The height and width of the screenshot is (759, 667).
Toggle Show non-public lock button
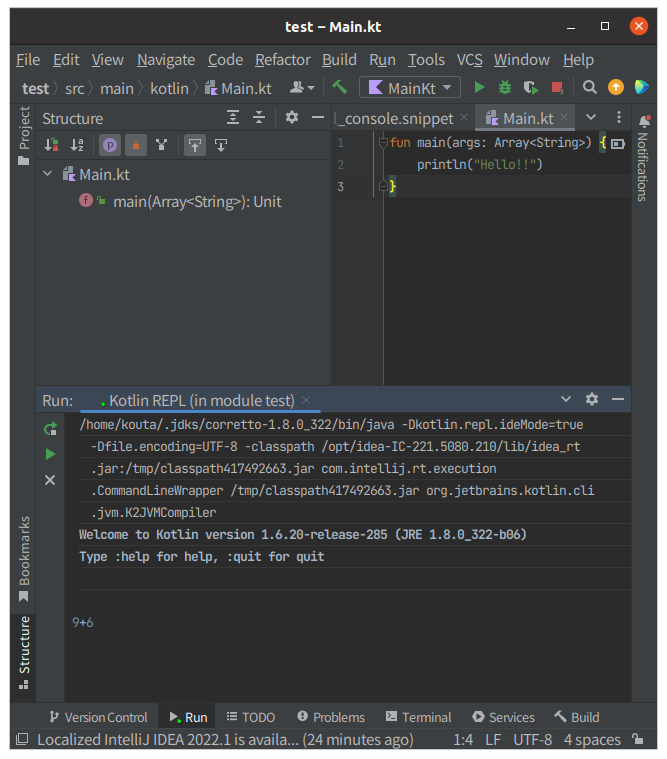[x=136, y=145]
